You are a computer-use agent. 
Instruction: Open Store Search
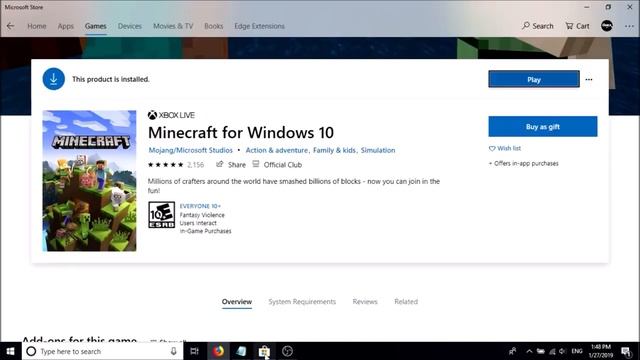pyautogui.click(x=538, y=26)
